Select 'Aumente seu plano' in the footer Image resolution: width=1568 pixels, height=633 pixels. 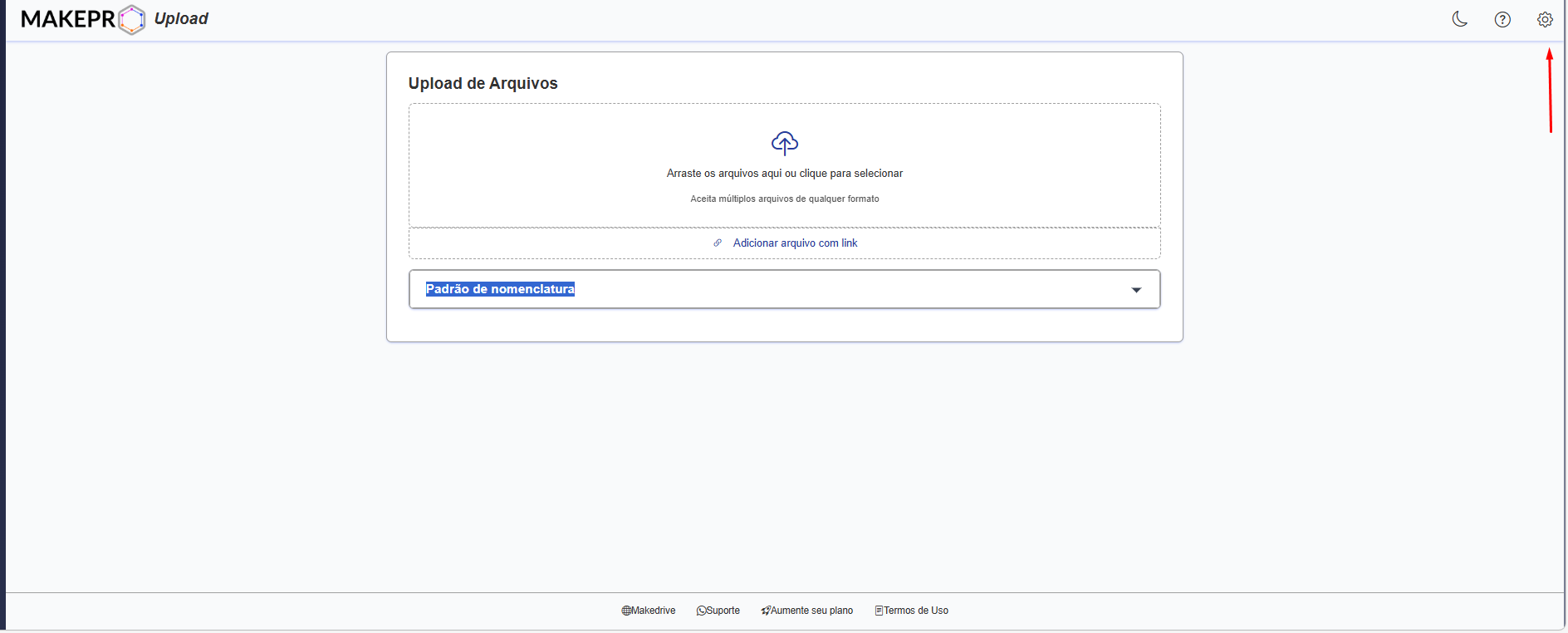pyautogui.click(x=811, y=611)
